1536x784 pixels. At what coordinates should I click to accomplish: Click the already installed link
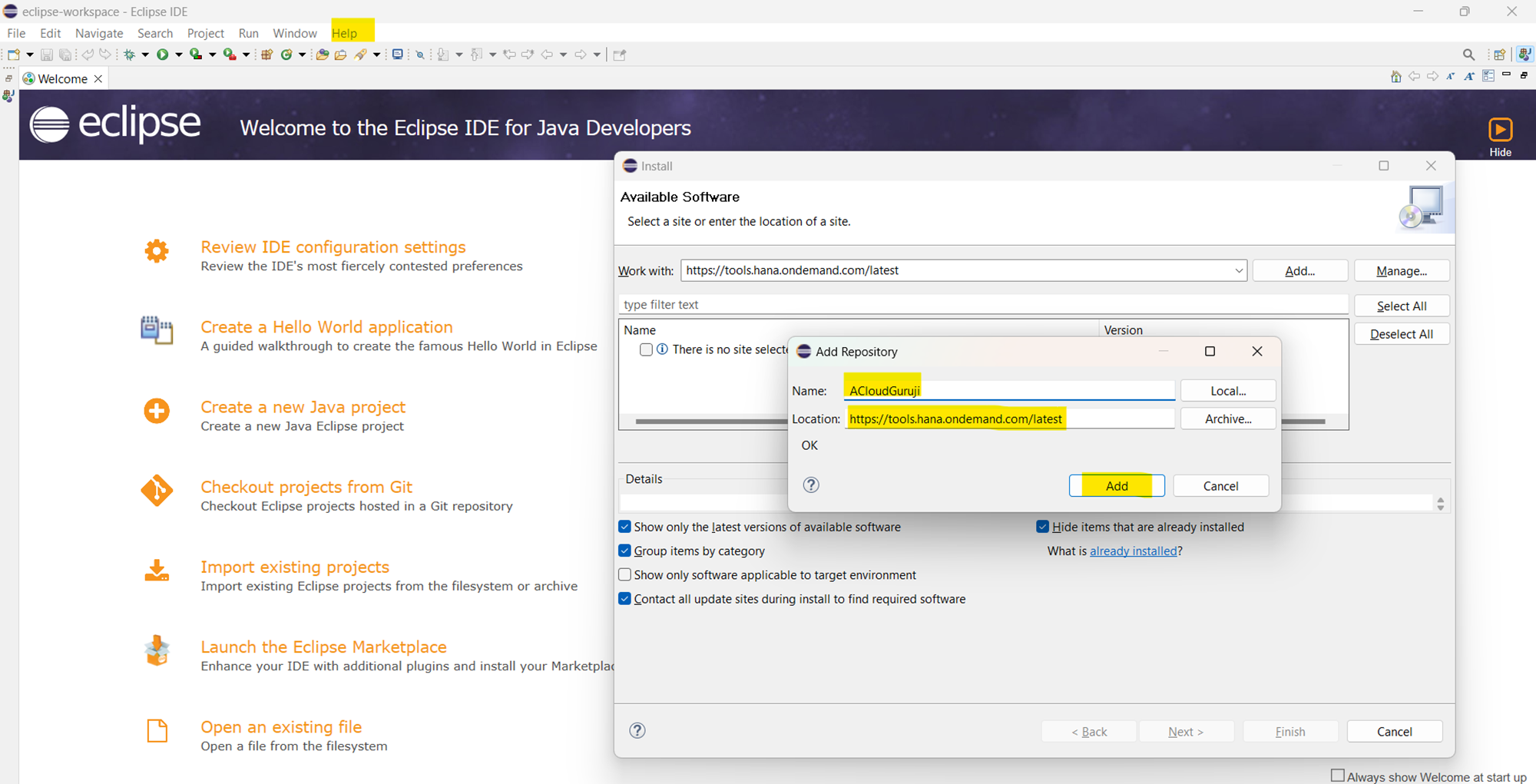pos(1133,551)
